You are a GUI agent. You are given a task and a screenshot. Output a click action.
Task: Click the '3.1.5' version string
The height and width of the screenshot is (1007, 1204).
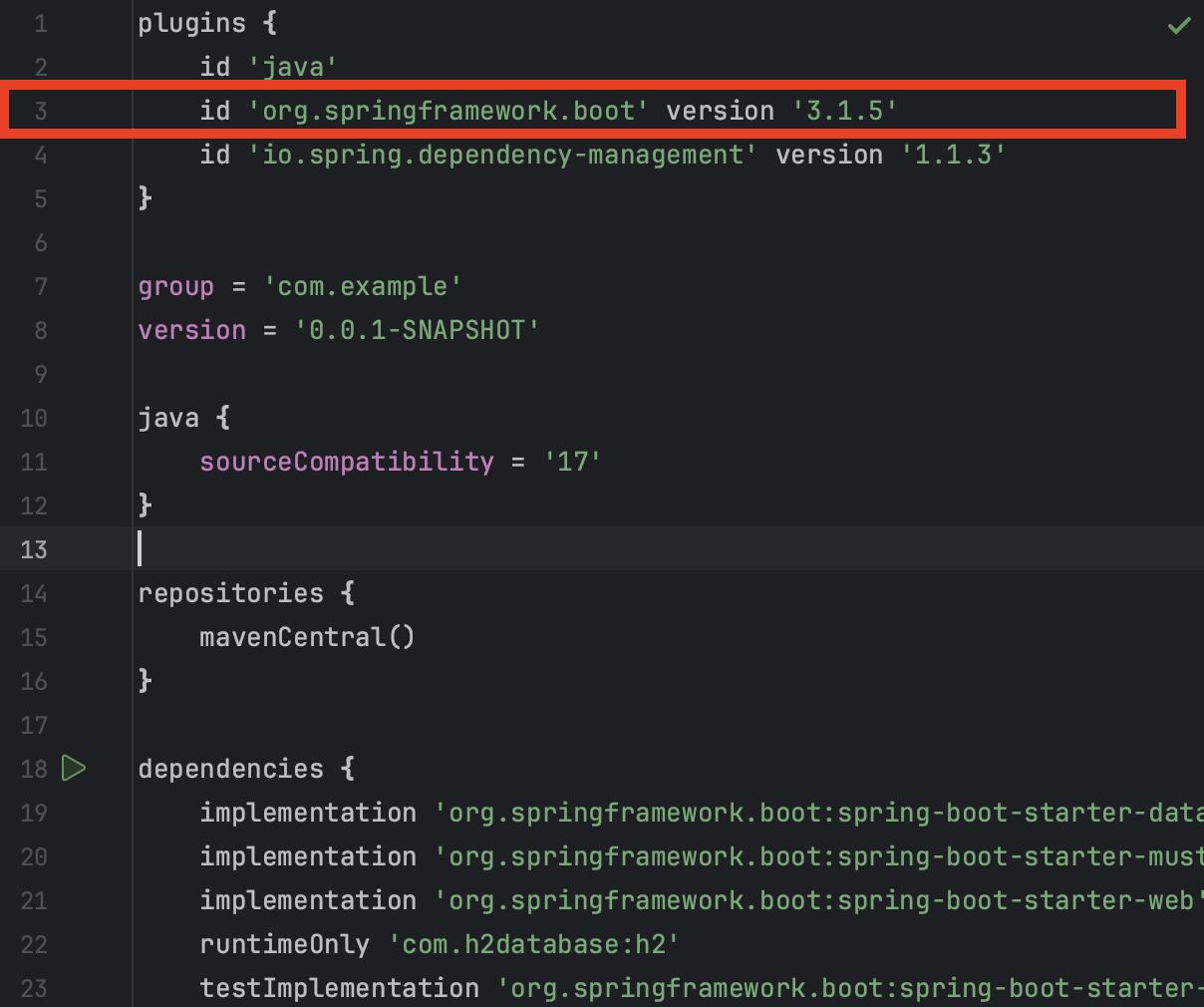pyautogui.click(x=845, y=111)
